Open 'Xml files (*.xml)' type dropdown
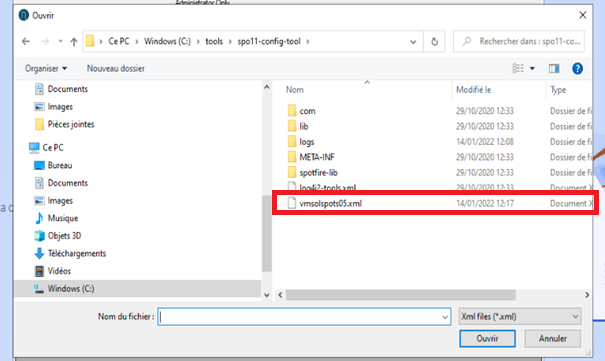 (x=520, y=317)
